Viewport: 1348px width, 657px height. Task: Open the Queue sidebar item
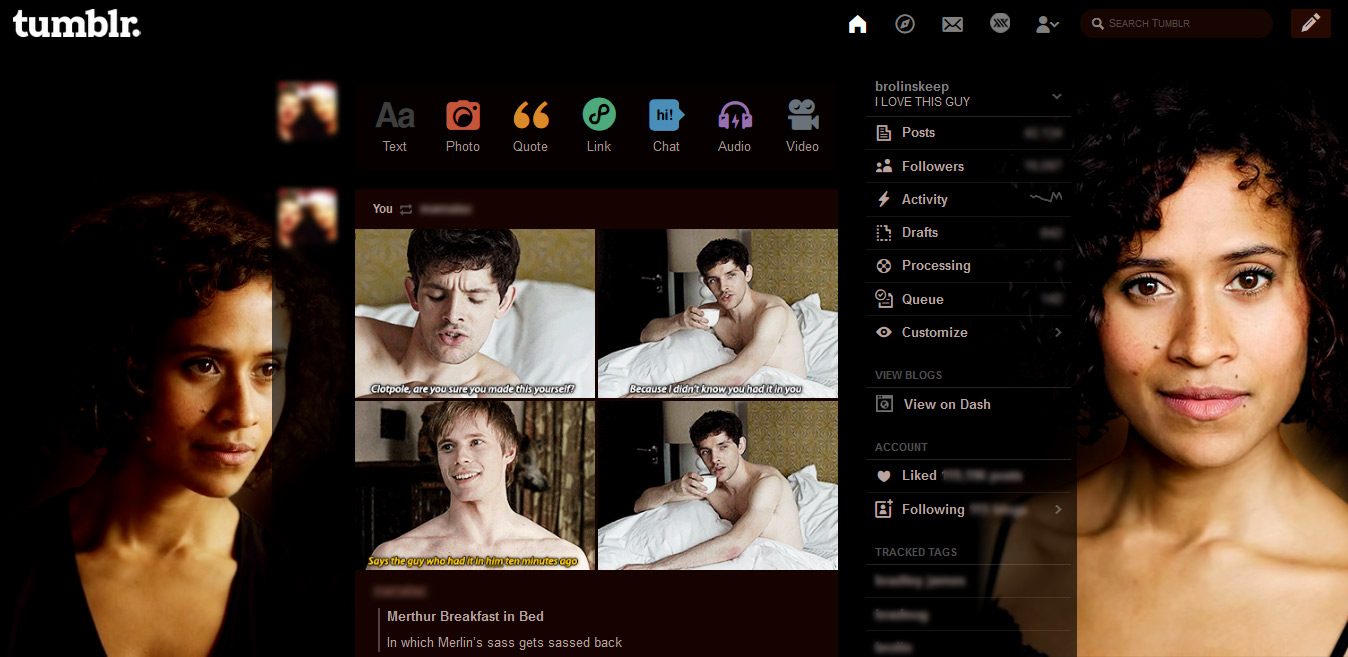(968, 299)
